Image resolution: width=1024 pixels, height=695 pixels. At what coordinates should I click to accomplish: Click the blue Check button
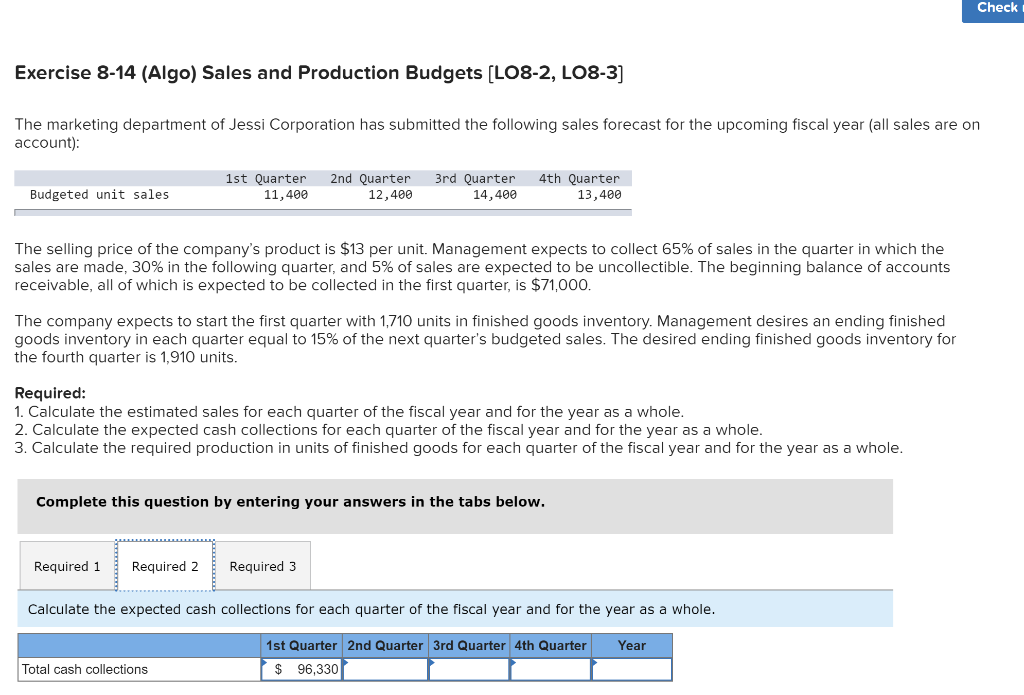(994, 9)
